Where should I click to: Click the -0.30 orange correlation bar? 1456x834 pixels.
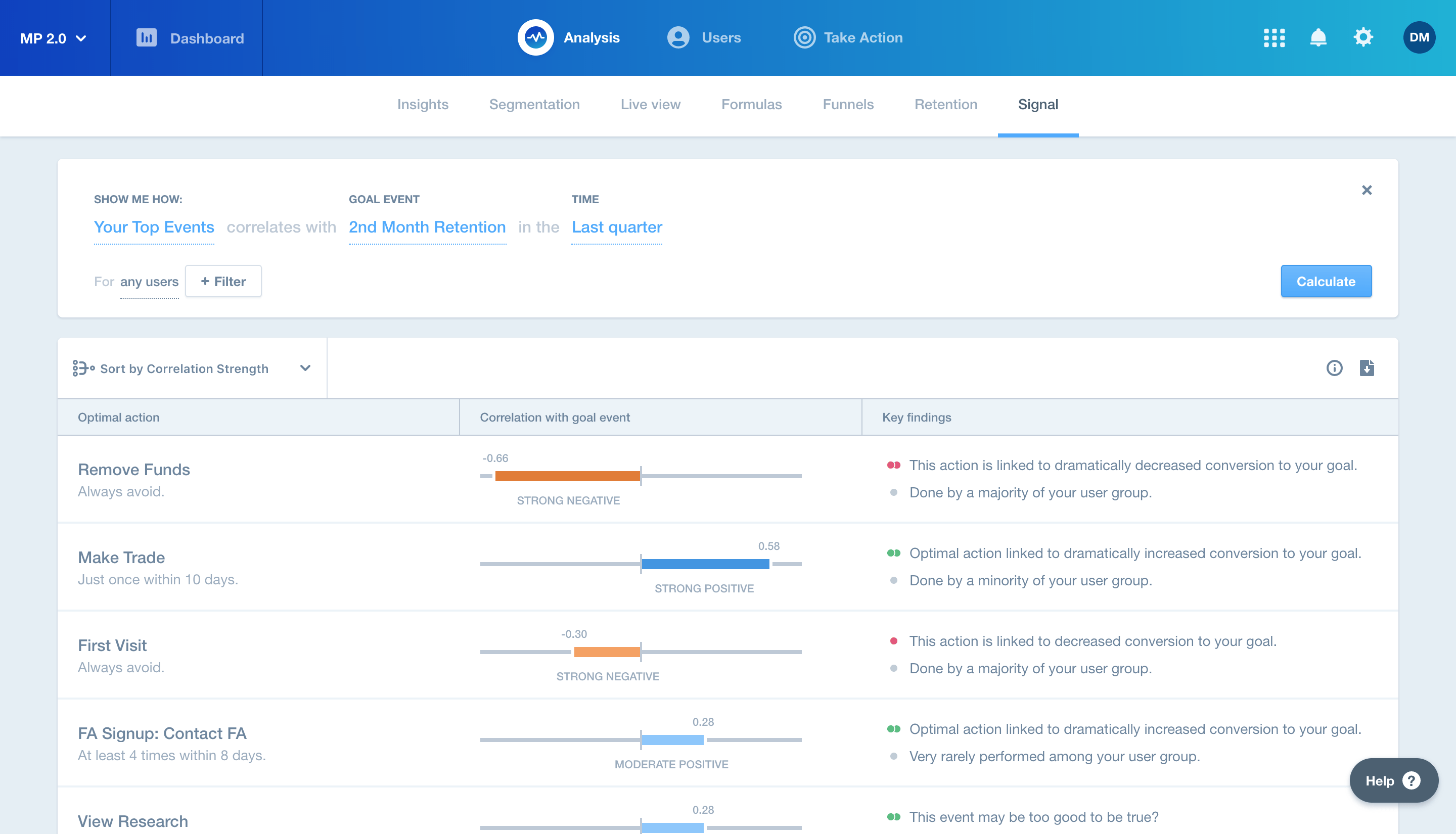(x=607, y=652)
